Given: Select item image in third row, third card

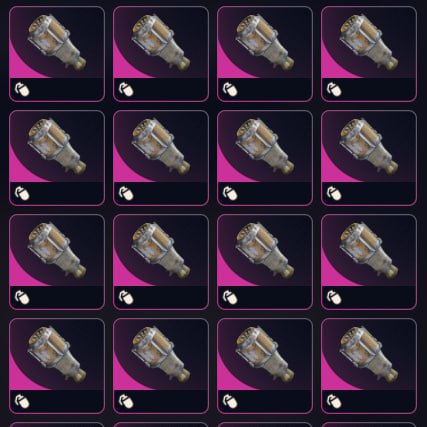Looking at the screenshot, I should click(265, 250).
